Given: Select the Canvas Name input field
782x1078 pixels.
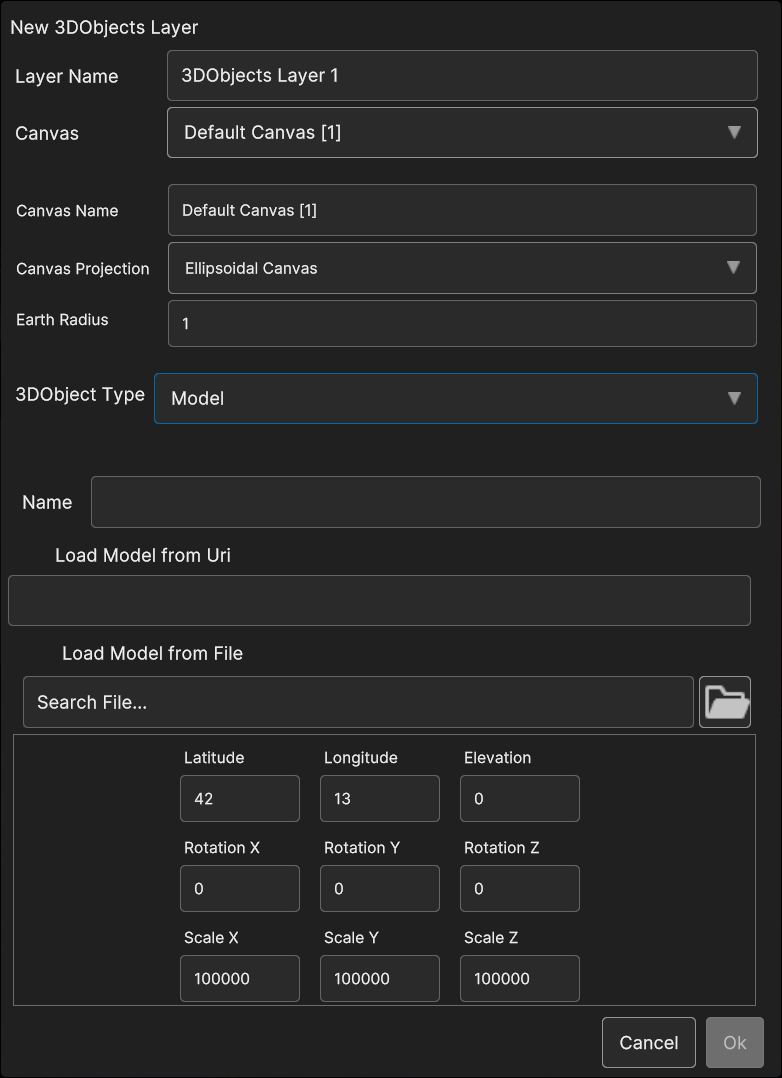Looking at the screenshot, I should tap(461, 210).
